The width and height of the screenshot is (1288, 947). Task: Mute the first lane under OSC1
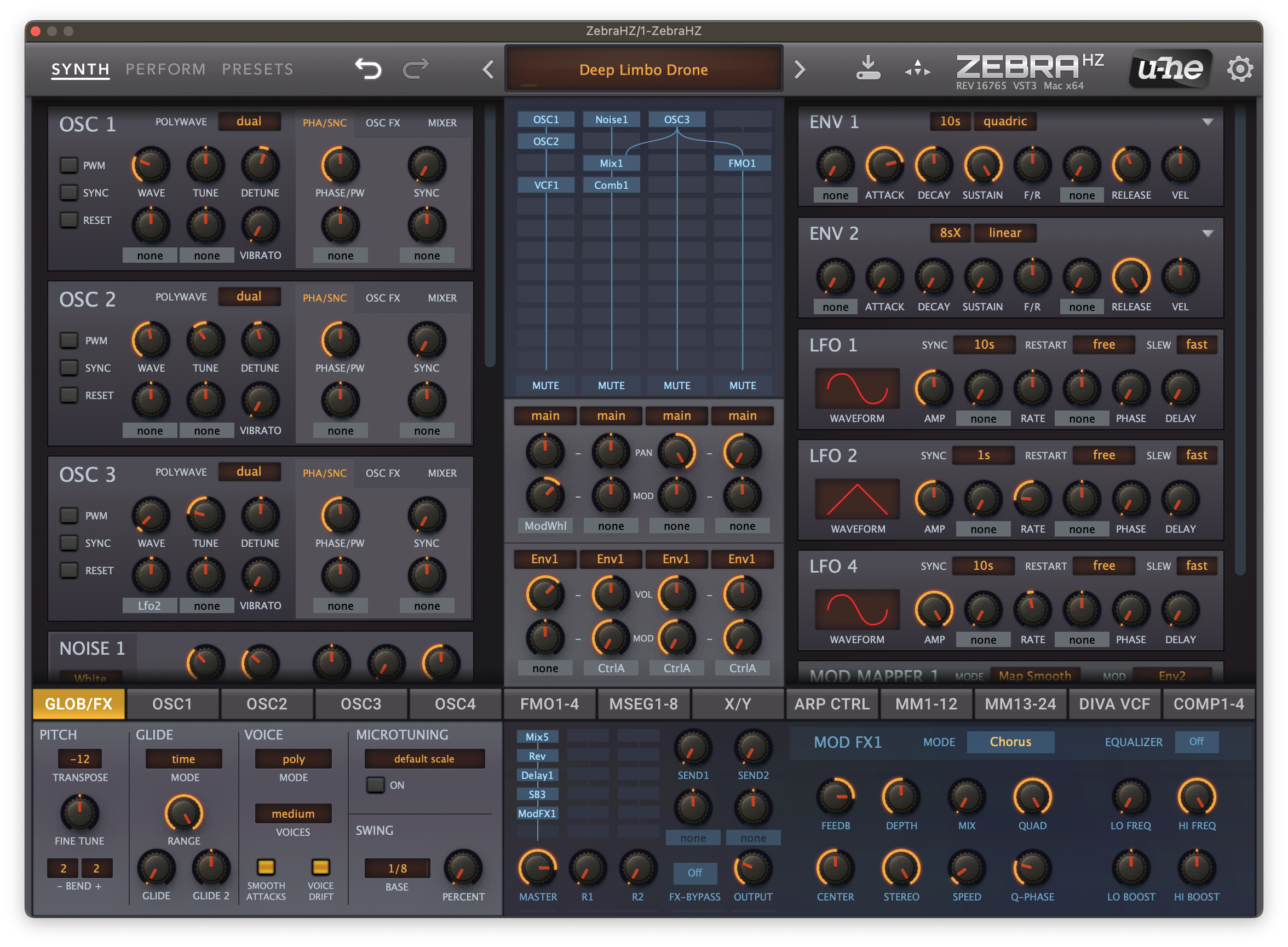point(545,386)
